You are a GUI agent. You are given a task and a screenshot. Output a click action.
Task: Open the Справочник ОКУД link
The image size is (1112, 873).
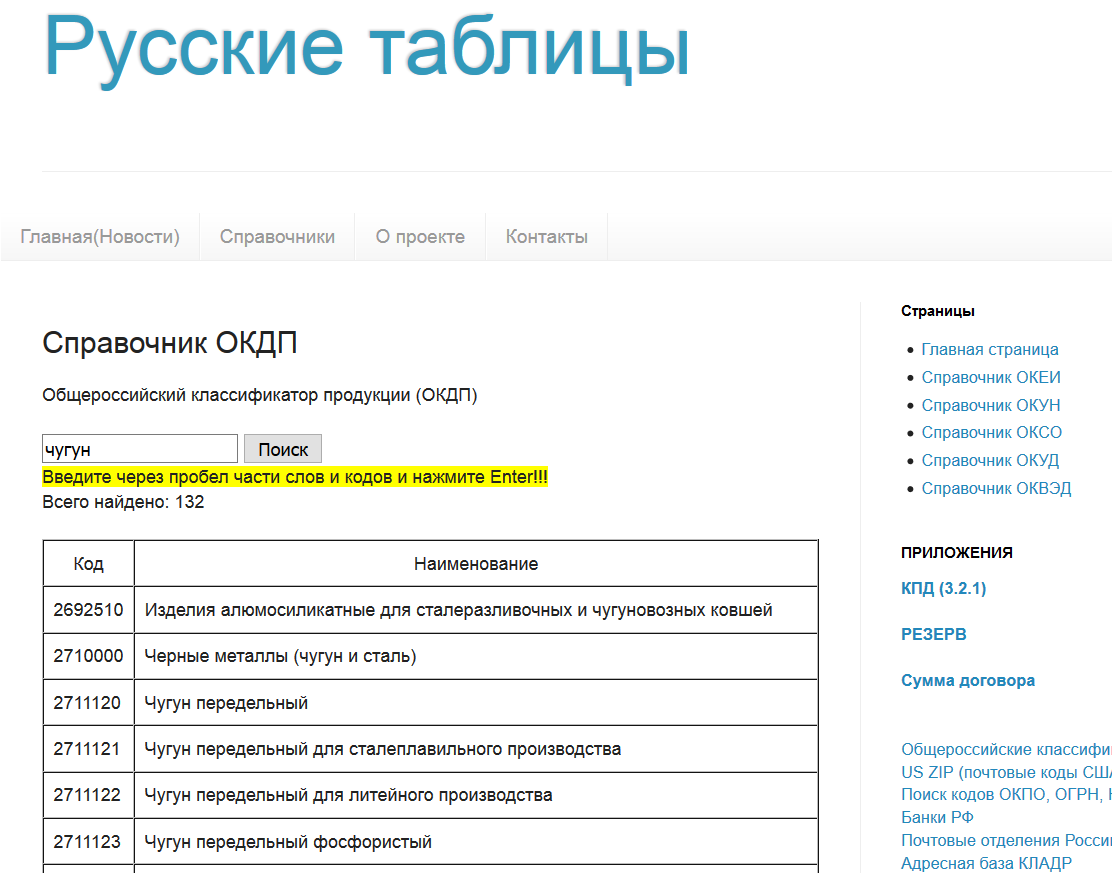991,460
